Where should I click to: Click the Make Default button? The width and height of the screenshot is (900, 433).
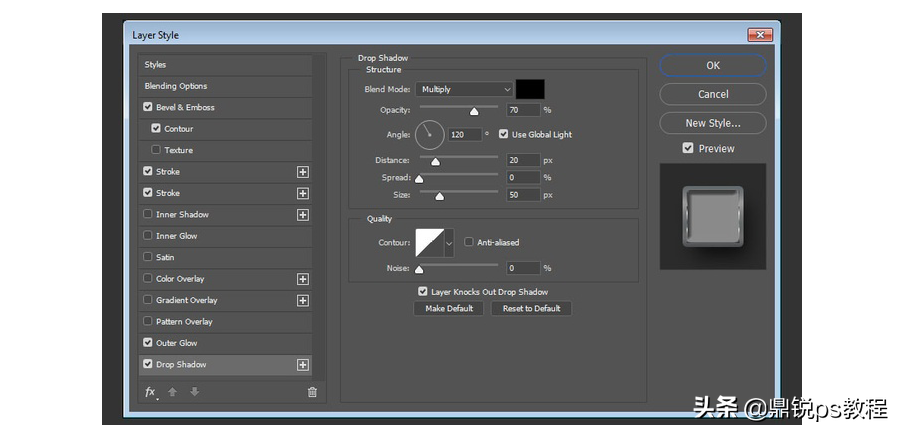click(449, 308)
